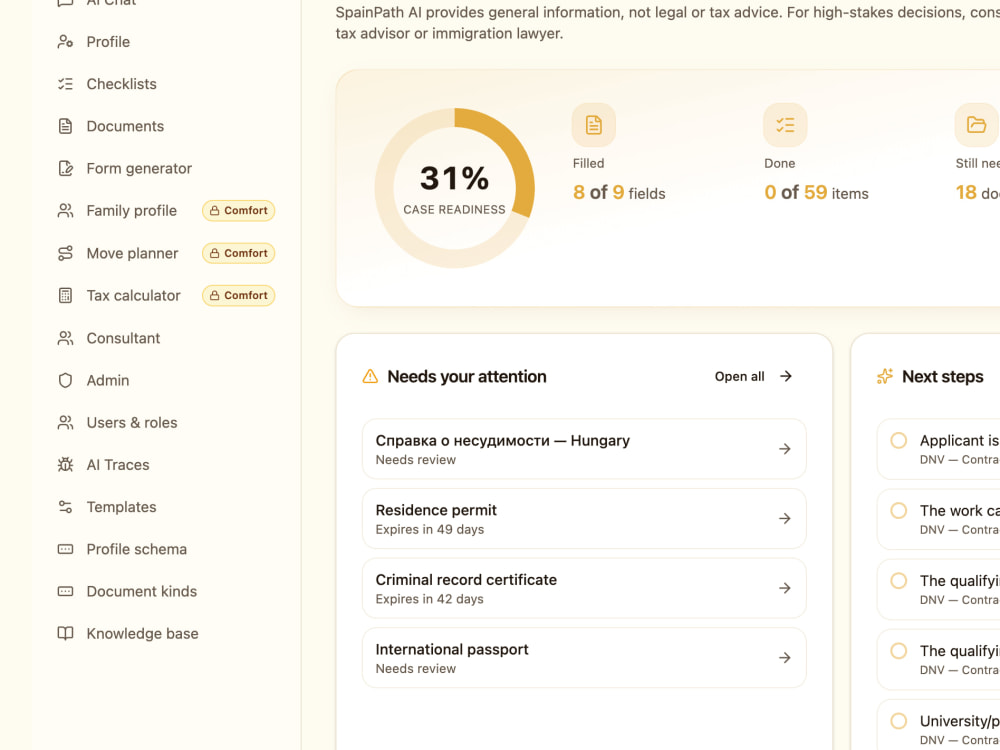This screenshot has height=750, width=1000.
Task: Open Справка о несудимости — Hungary item
Action: [584, 449]
